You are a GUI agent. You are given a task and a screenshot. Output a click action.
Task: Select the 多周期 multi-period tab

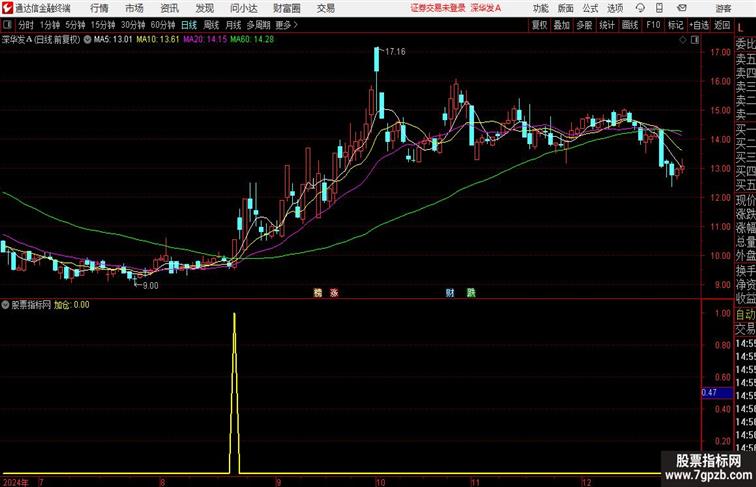[x=258, y=25]
